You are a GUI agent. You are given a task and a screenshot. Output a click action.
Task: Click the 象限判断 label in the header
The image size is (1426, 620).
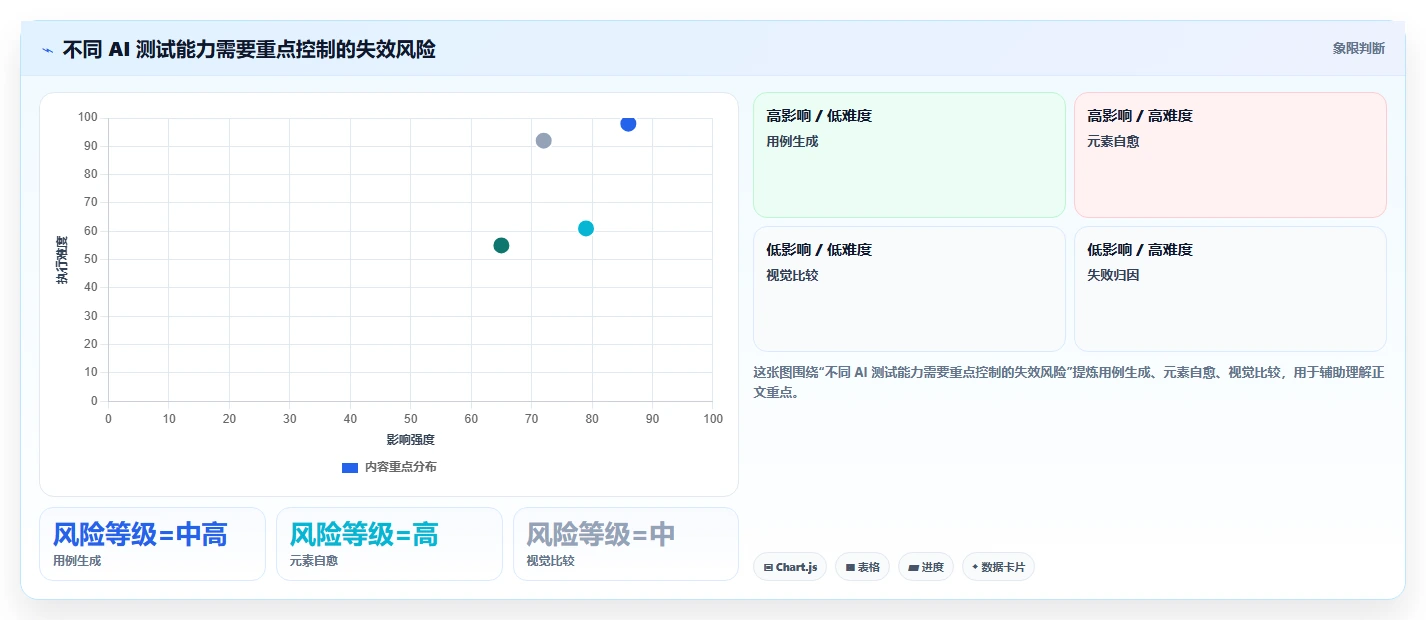(x=1359, y=48)
